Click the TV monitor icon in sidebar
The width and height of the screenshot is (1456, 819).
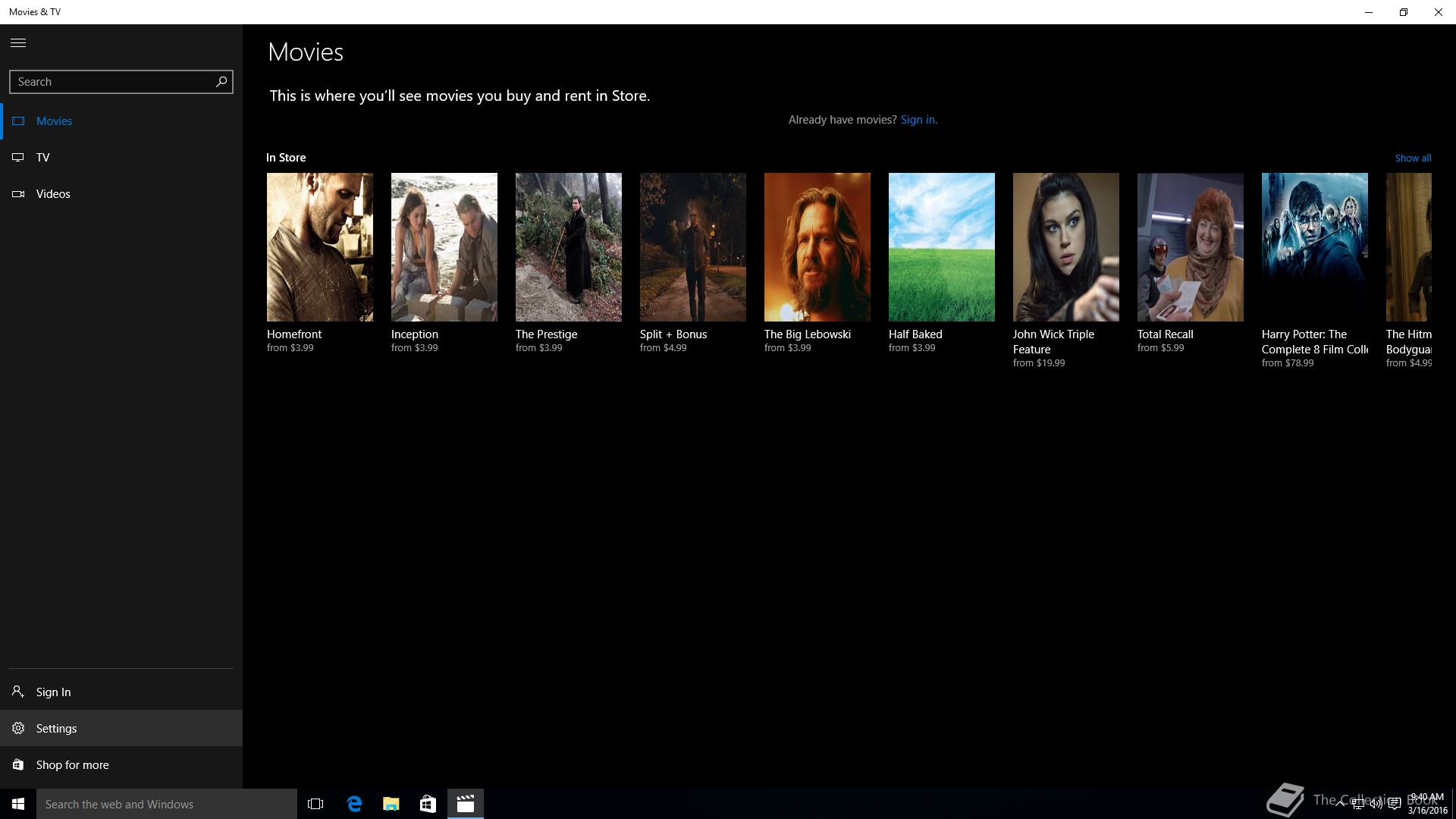click(x=18, y=158)
